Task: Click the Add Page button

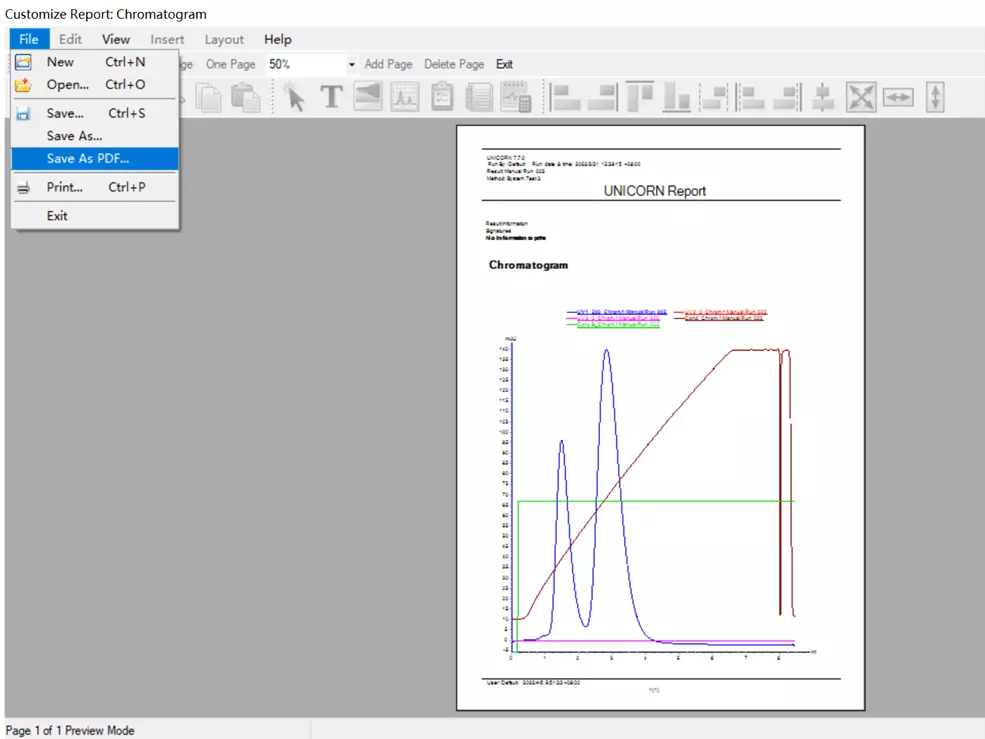Action: pyautogui.click(x=388, y=64)
